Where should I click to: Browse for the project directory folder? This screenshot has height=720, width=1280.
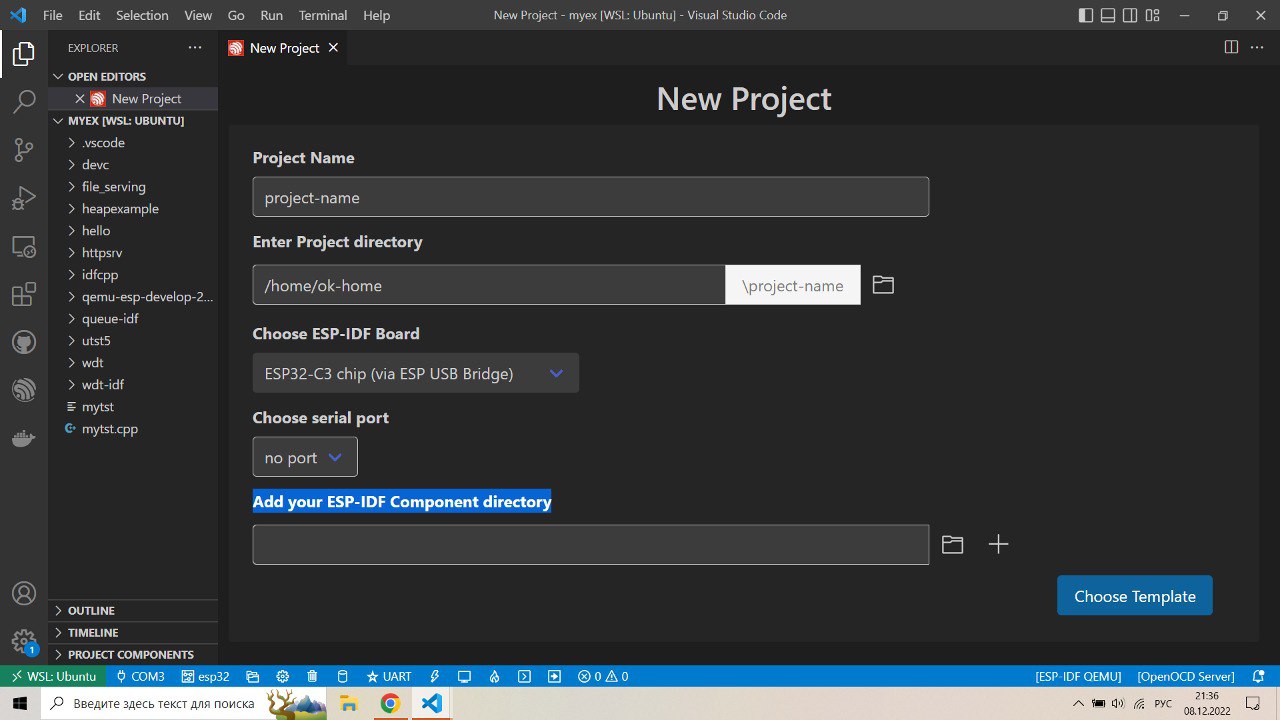tap(883, 285)
